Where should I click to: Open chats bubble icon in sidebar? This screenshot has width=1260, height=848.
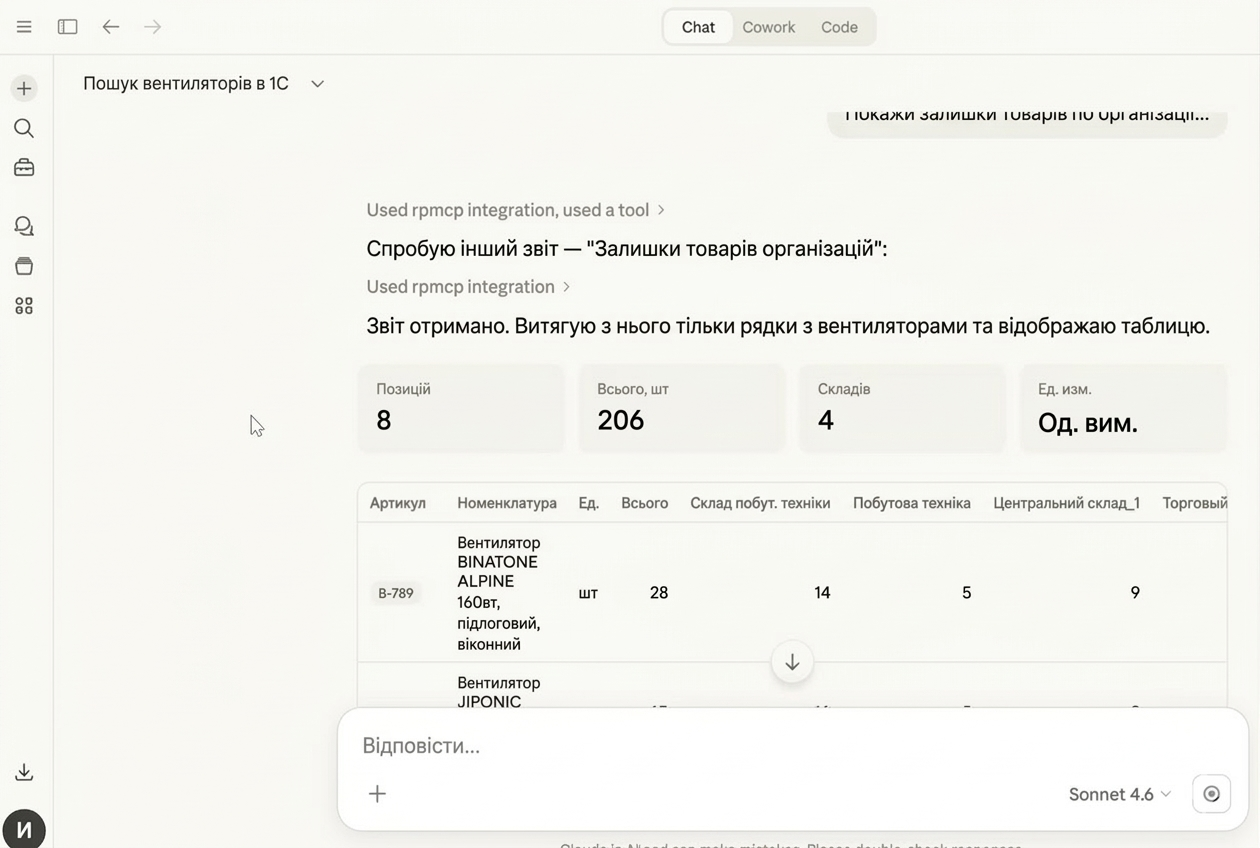24,226
